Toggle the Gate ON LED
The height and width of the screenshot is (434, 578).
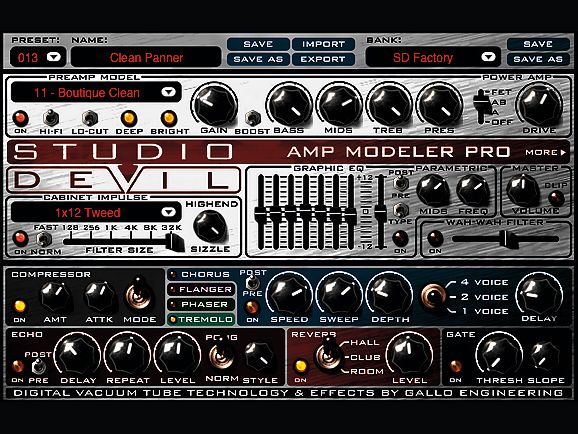[456, 366]
